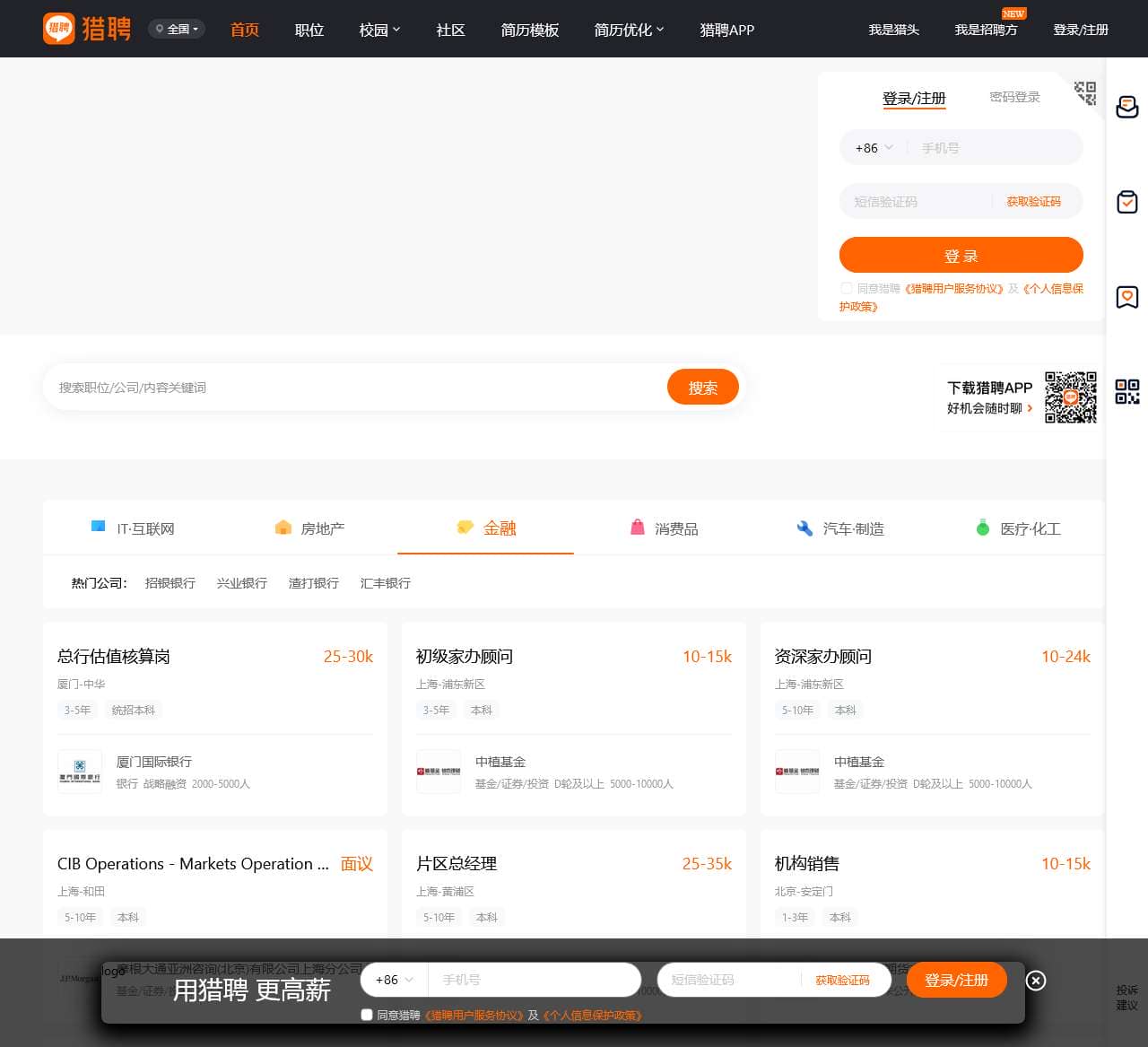Screen dimensions: 1148x1047
Task: Open 中植基金 logo under 初级家办顾问
Action: (x=439, y=772)
